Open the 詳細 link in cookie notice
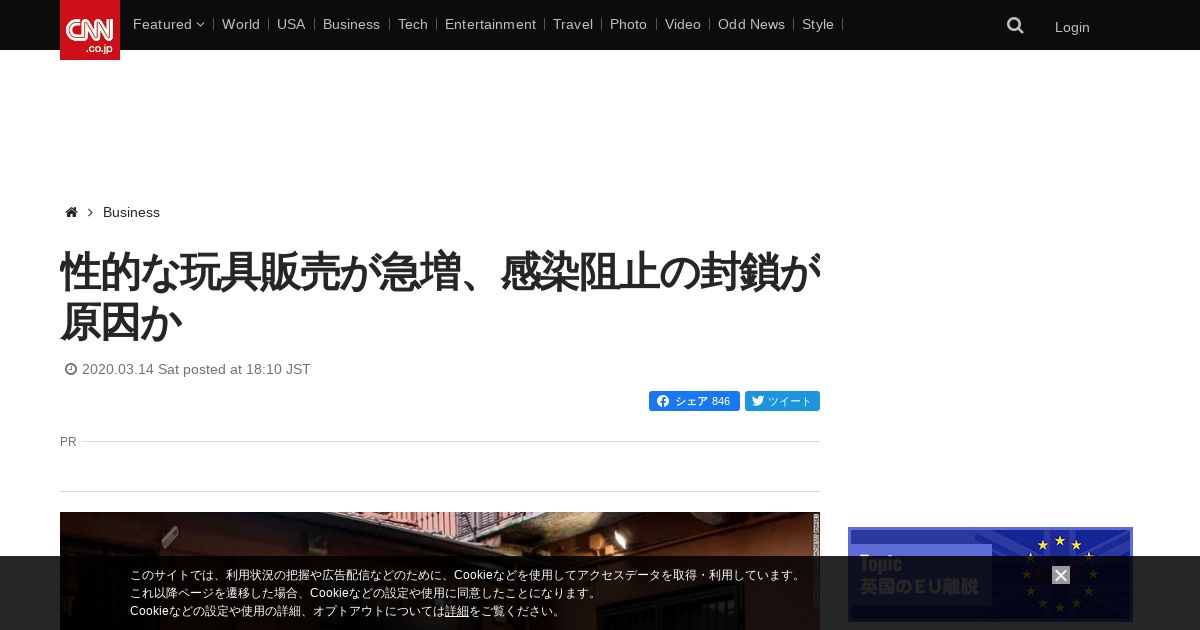 point(457,611)
